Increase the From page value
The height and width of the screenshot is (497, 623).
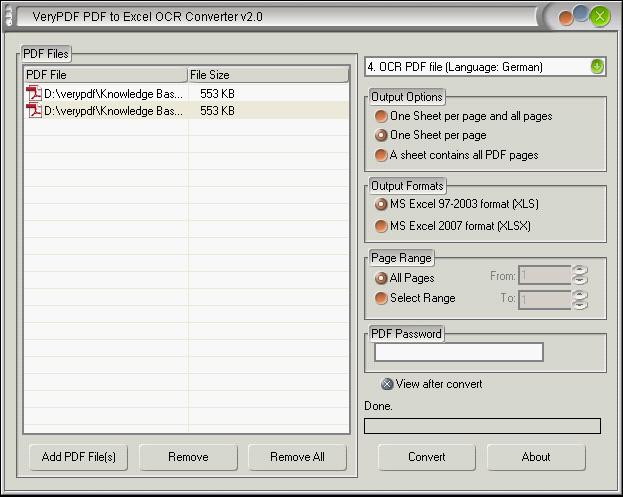coord(580,270)
